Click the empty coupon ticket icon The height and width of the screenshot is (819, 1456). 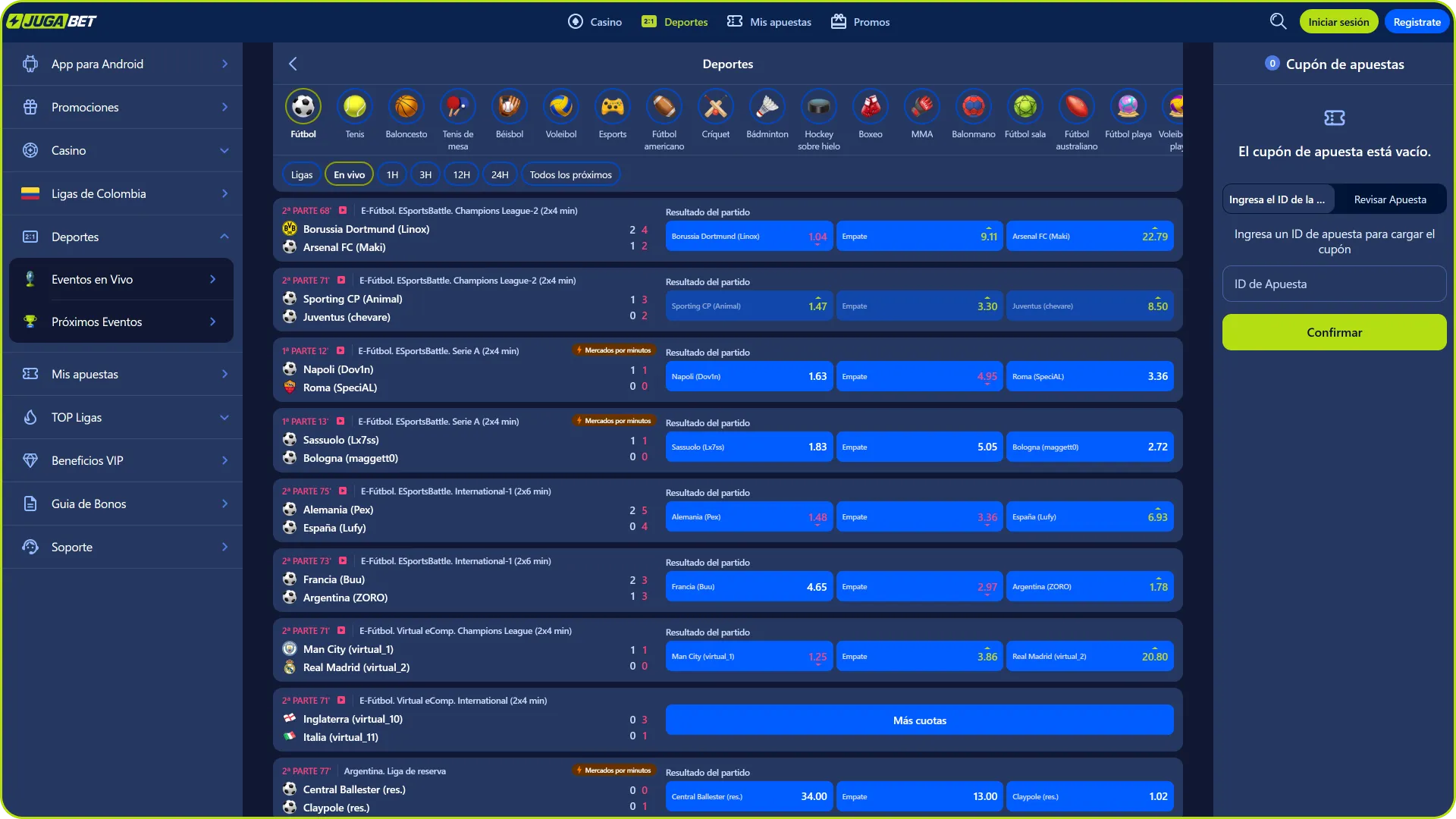click(1335, 118)
